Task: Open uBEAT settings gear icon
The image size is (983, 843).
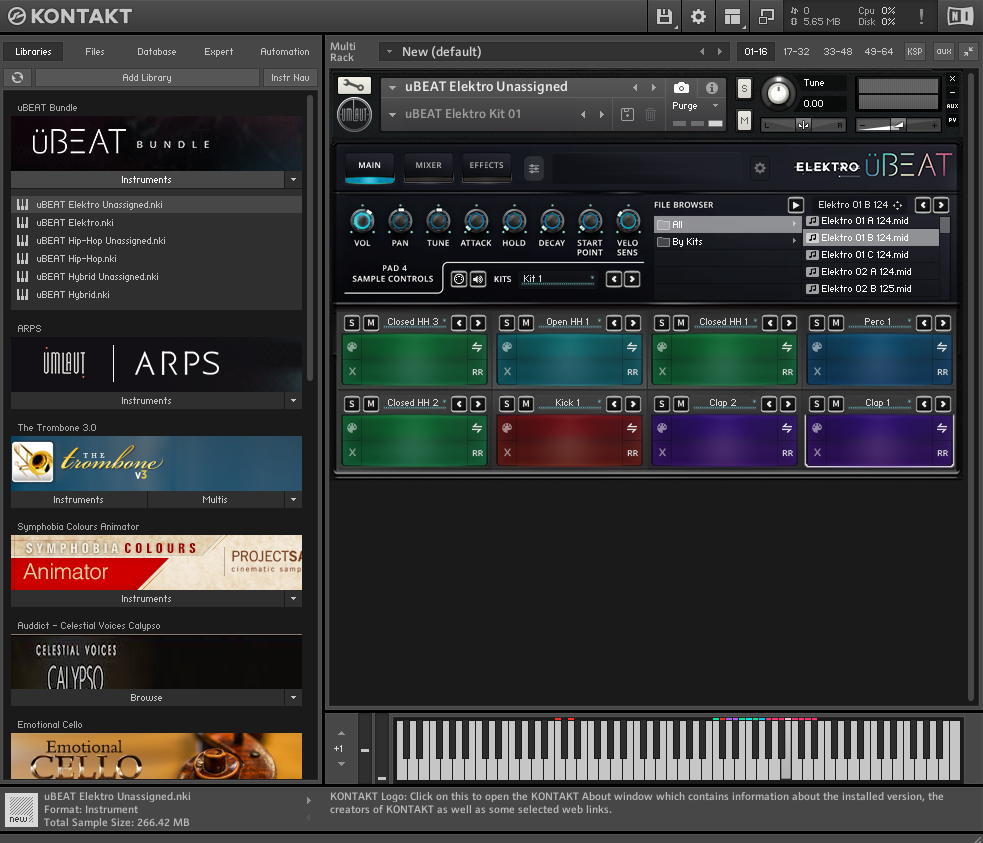Action: coord(760,168)
